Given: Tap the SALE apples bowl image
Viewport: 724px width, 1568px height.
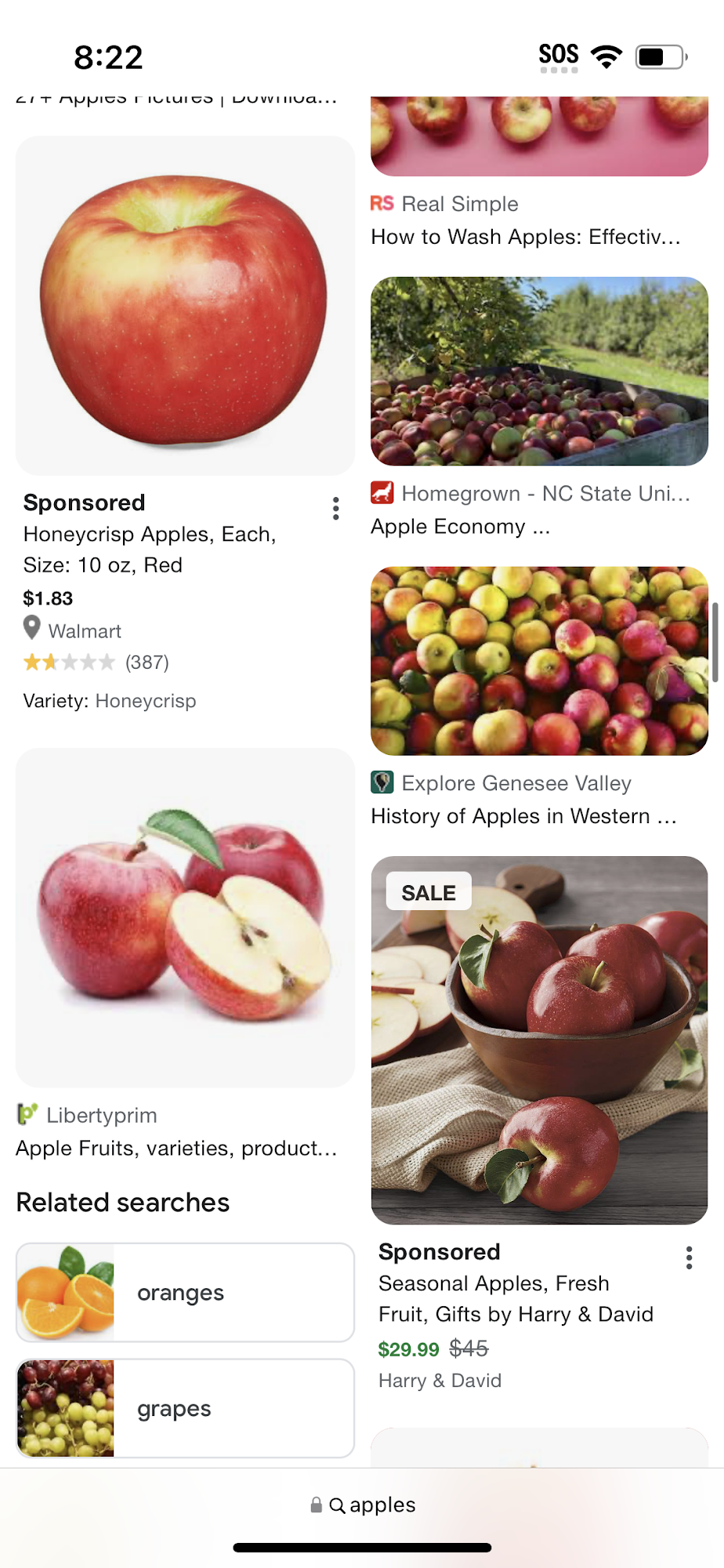Looking at the screenshot, I should point(540,1040).
